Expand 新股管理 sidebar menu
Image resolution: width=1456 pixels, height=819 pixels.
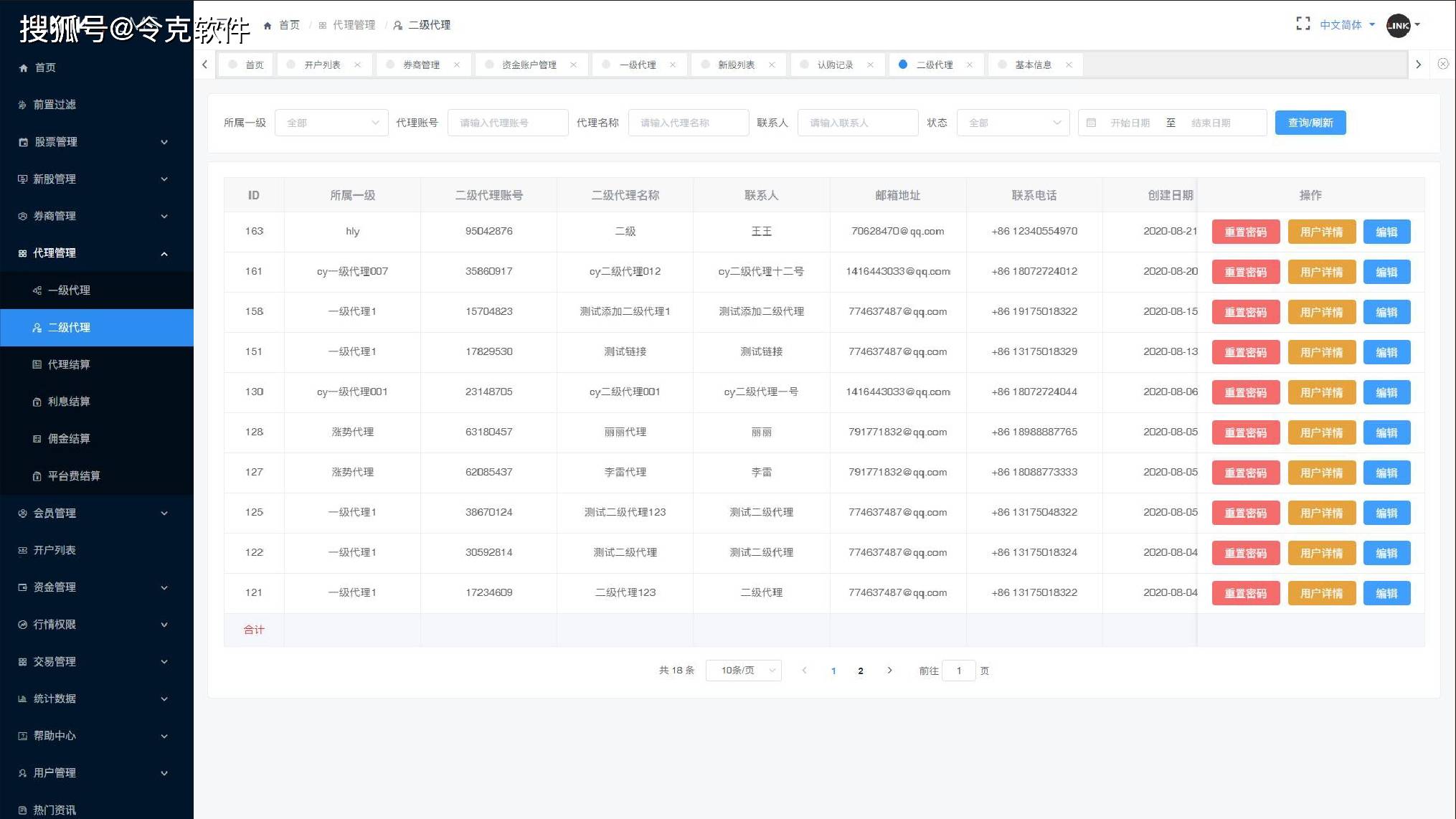(97, 179)
